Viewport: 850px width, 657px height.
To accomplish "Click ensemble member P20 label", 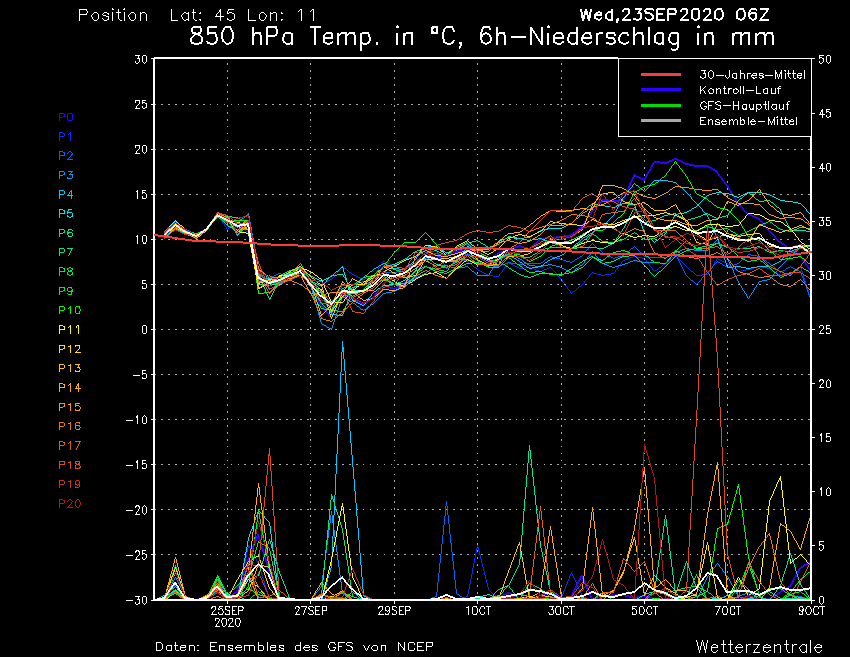I will 69,503.
